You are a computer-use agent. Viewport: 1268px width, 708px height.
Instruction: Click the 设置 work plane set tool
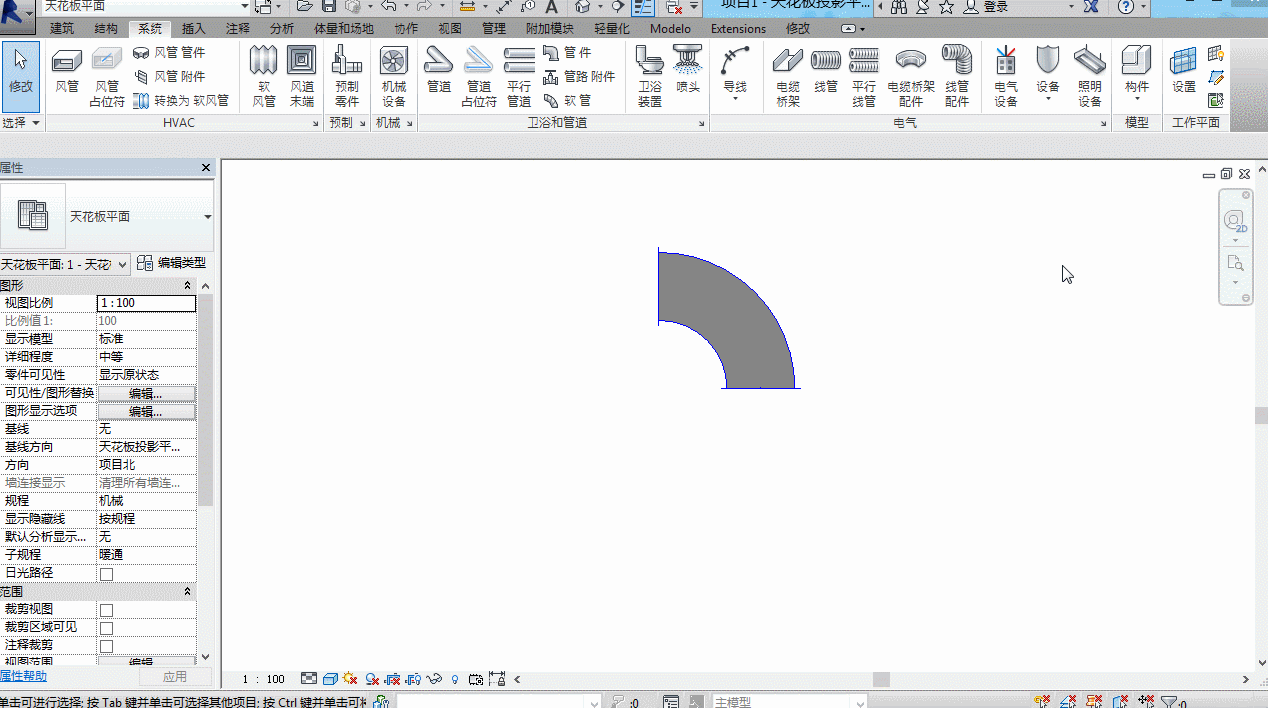tap(1184, 71)
